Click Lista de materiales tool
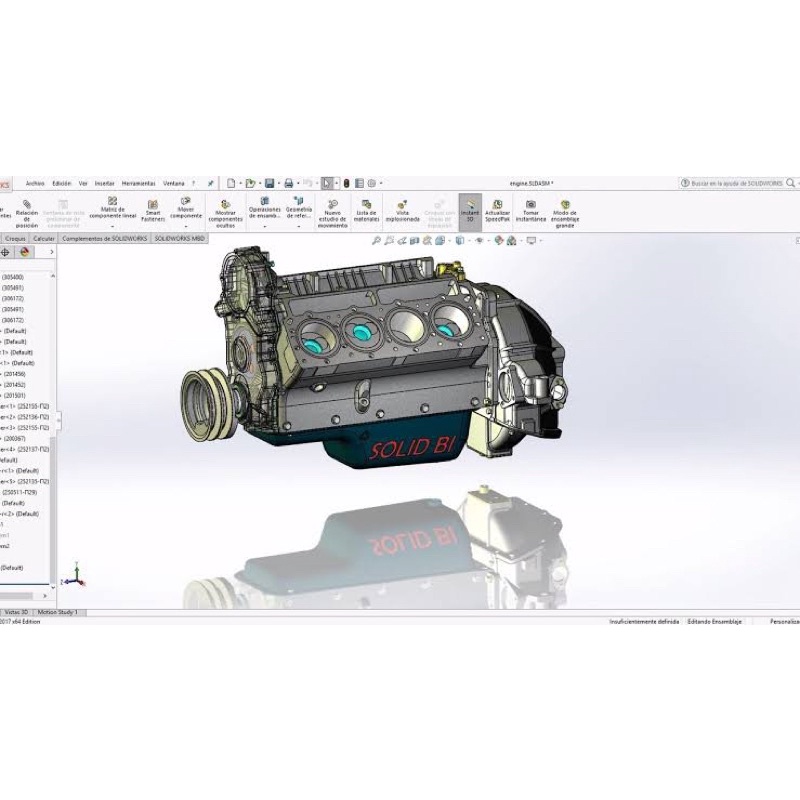 click(x=366, y=211)
